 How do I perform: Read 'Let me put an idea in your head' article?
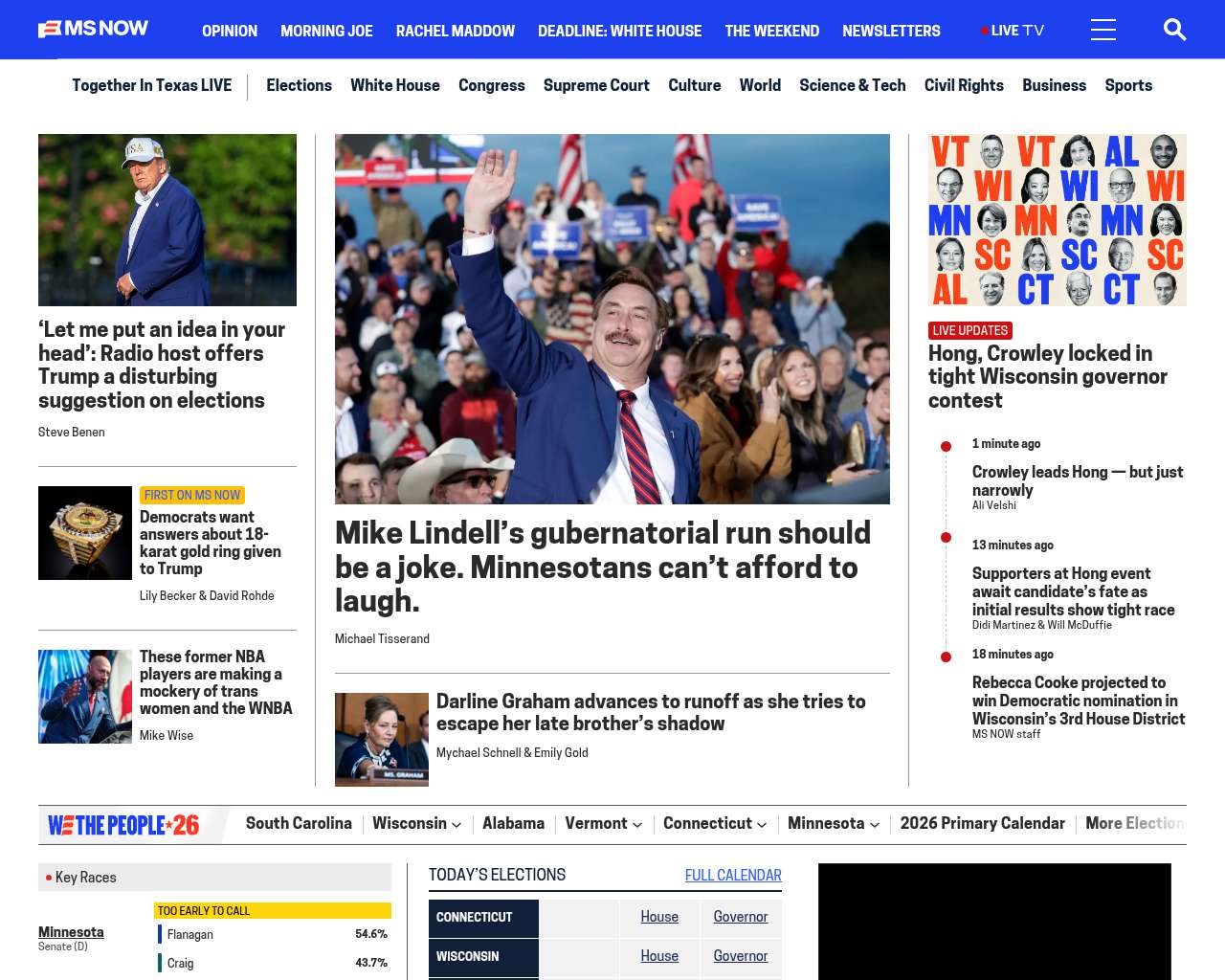coord(162,365)
